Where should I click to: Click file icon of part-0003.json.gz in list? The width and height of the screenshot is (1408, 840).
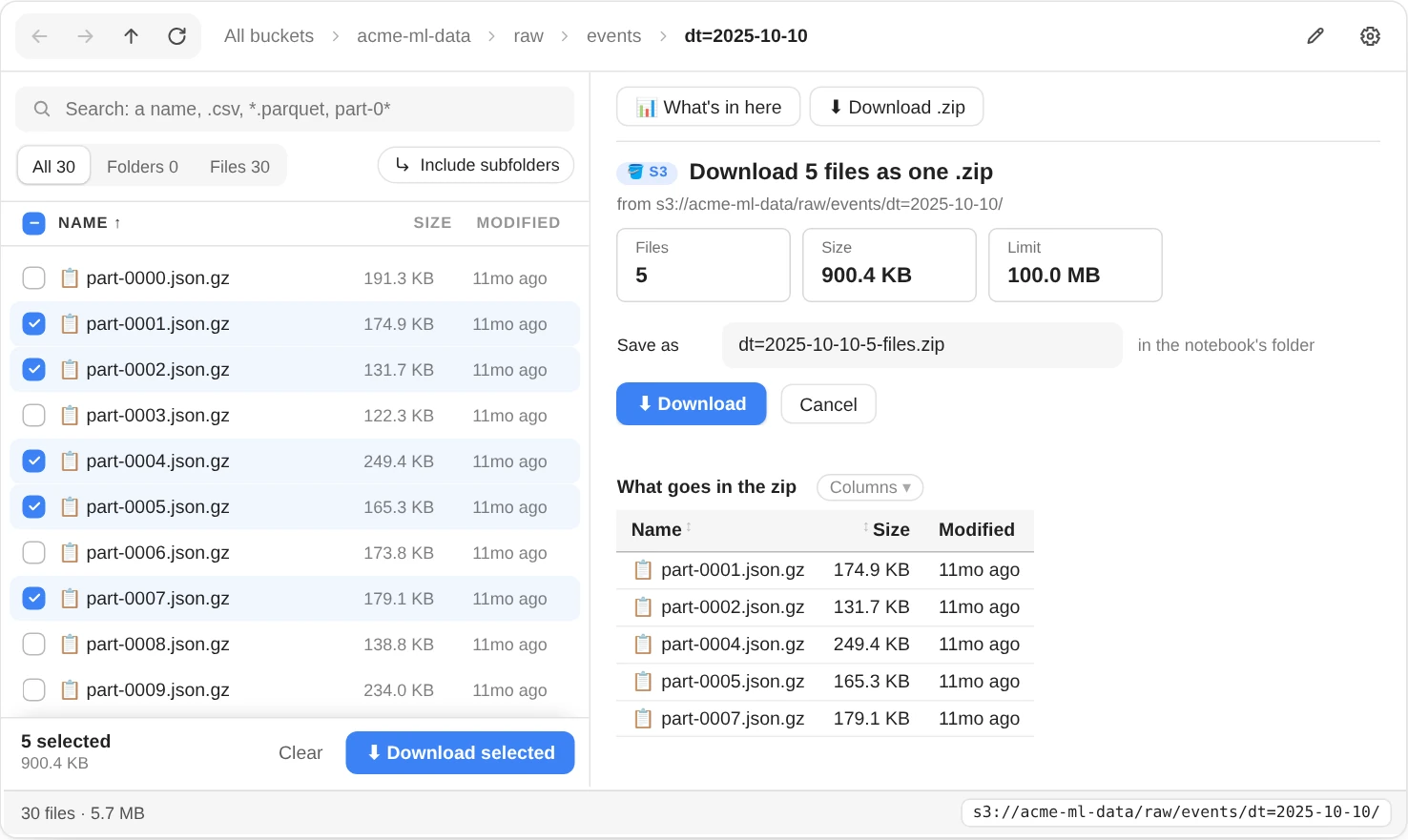coord(70,416)
